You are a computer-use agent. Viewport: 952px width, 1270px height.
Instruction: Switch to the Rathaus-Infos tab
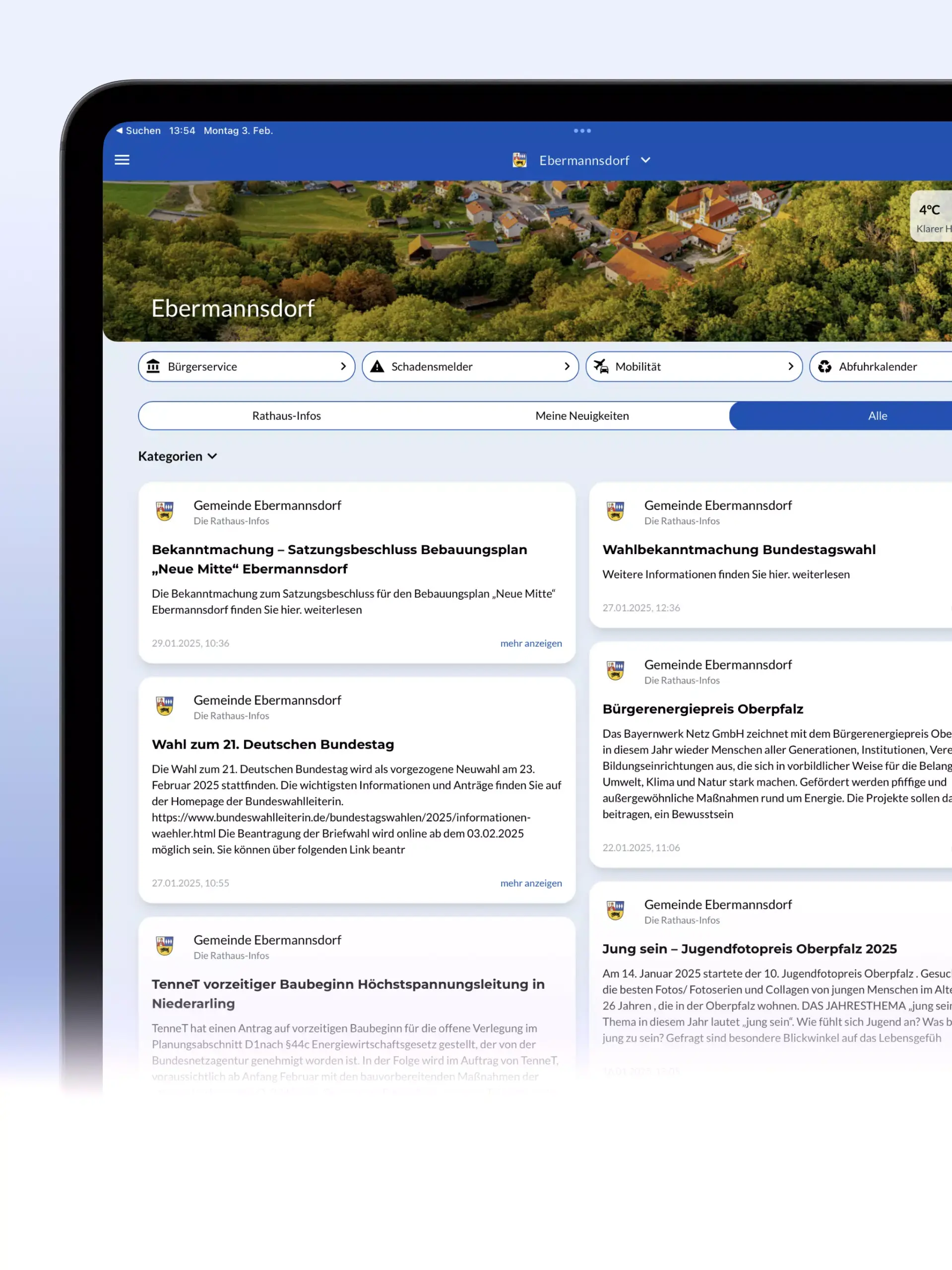287,416
